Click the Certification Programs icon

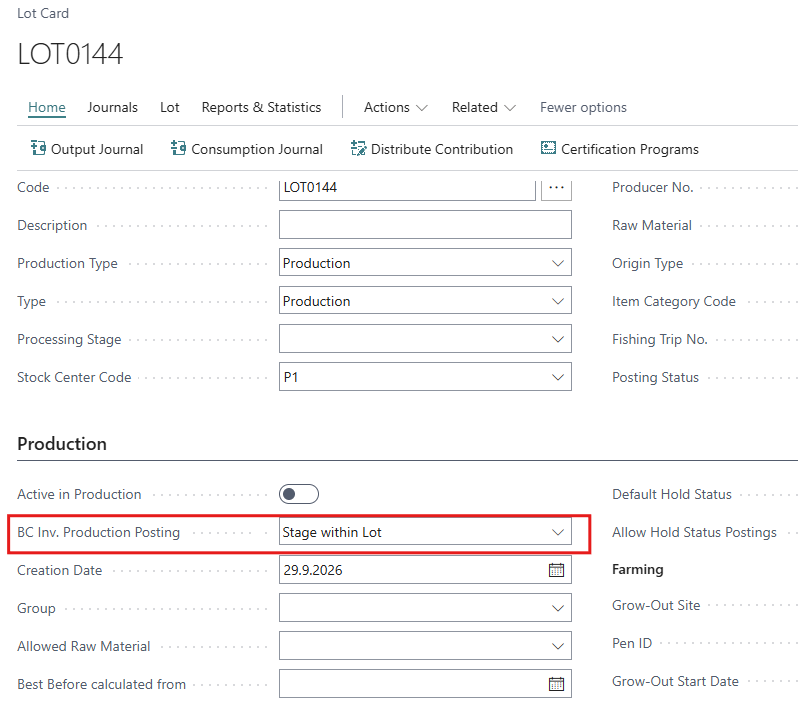[548, 148]
